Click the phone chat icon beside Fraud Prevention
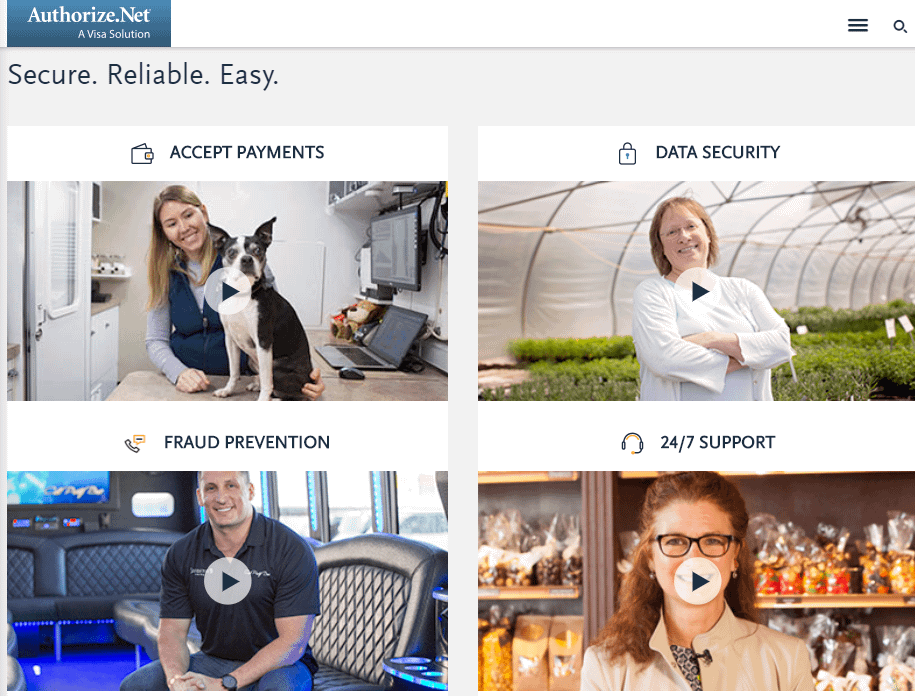 (135, 443)
